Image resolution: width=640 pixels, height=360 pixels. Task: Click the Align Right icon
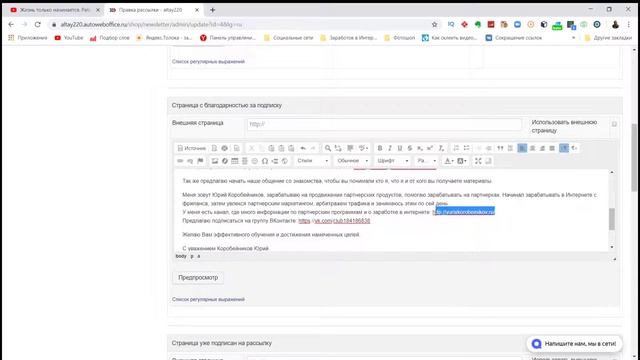tap(542, 148)
